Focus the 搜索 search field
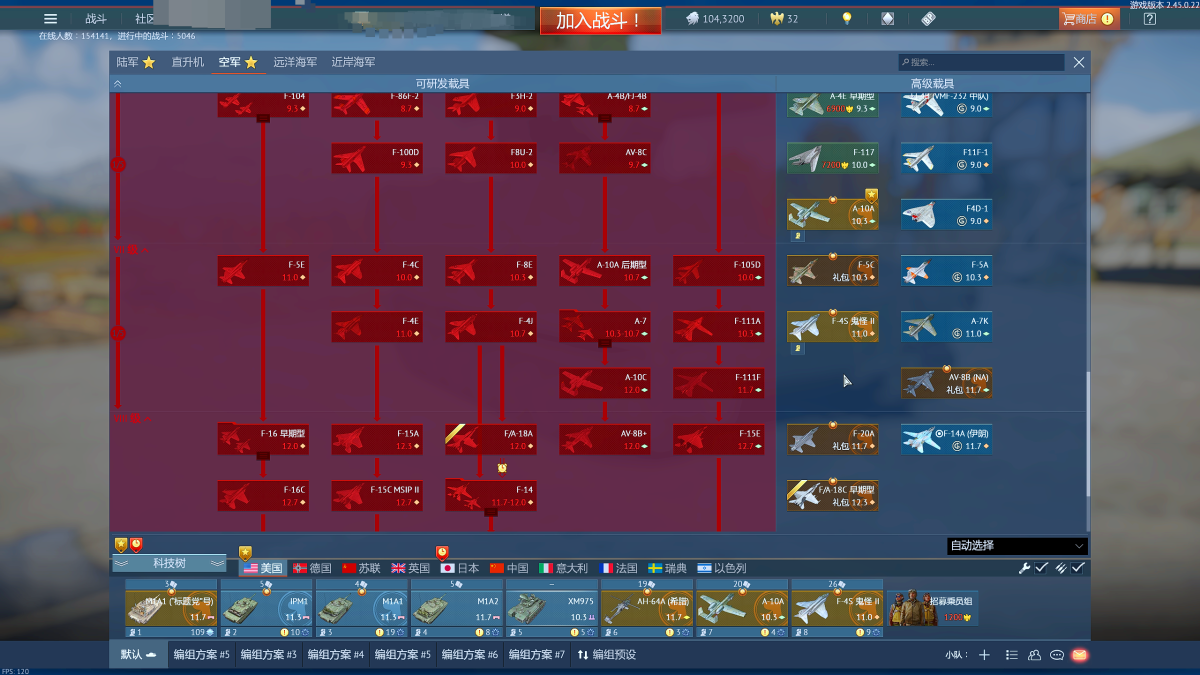Image resolution: width=1200 pixels, height=675 pixels. coord(981,62)
